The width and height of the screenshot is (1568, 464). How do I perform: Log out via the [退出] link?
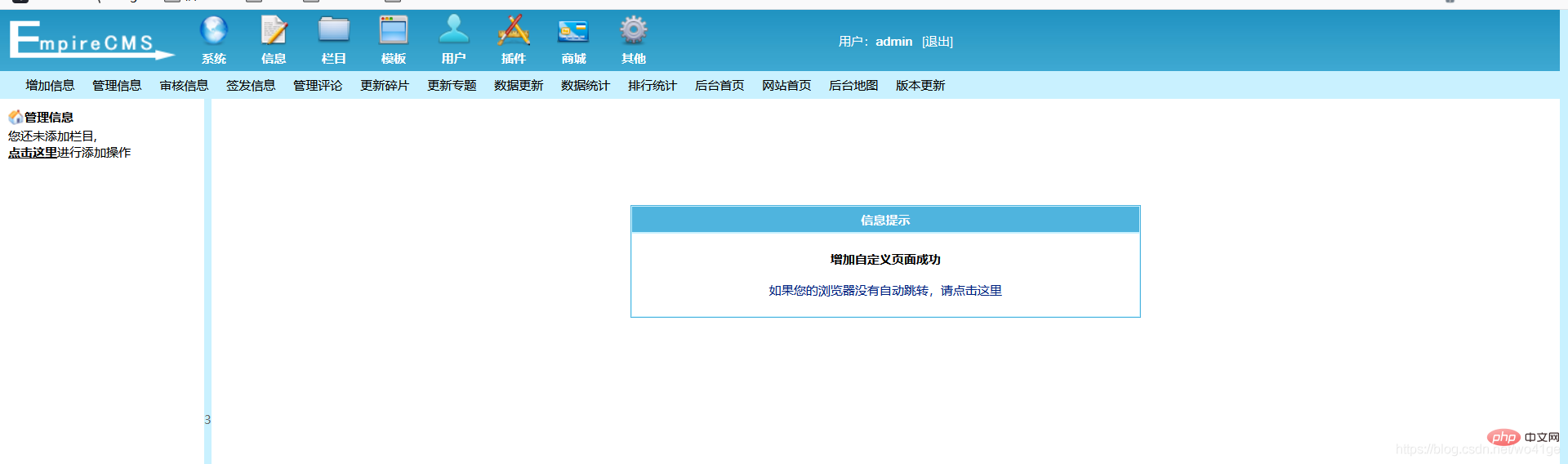point(938,42)
